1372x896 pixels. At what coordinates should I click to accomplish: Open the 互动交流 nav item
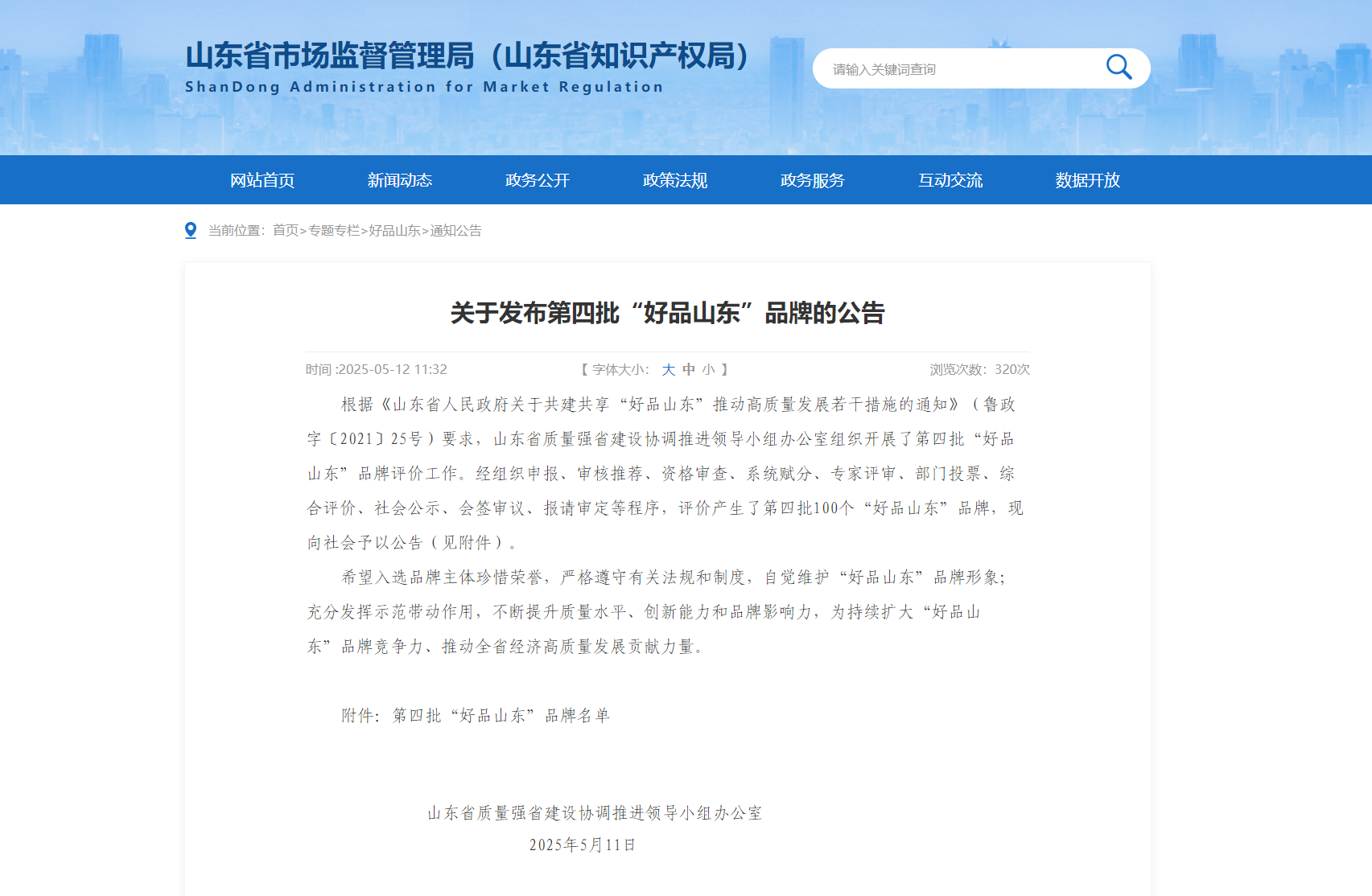point(950,180)
